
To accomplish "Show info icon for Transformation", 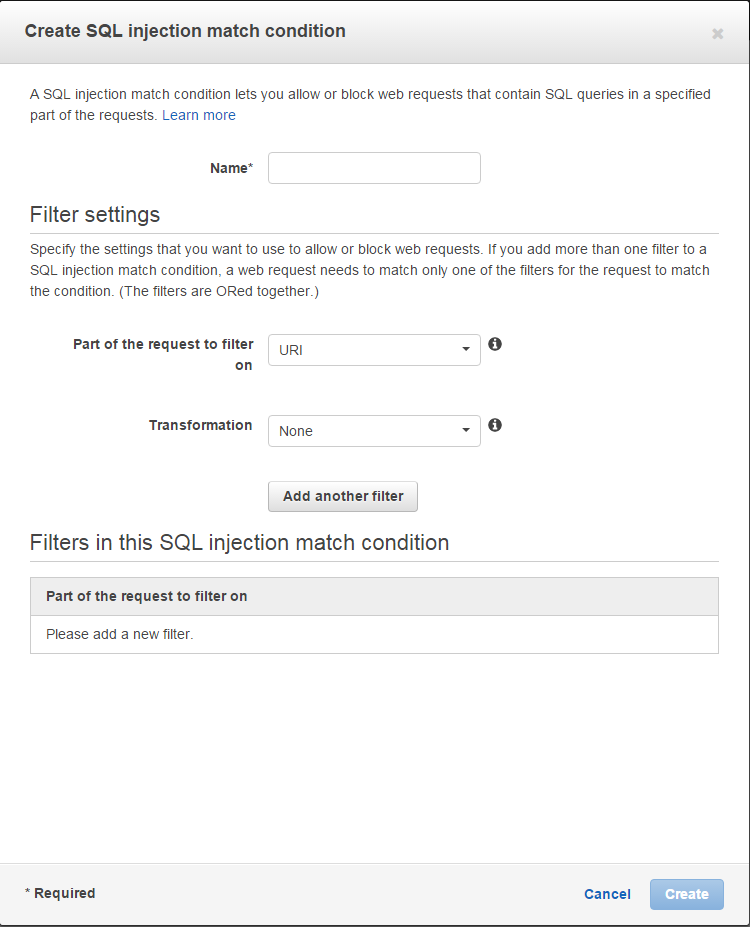I will coord(495,425).
